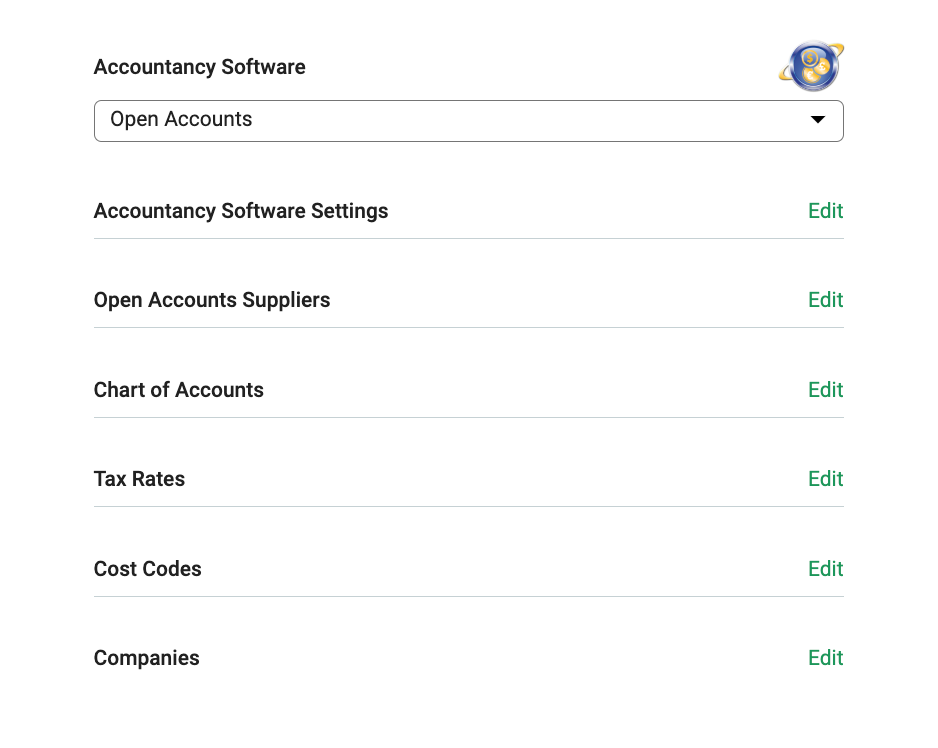This screenshot has width=938, height=748.
Task: Select the Accountancy Software Settings title
Action: (x=240, y=211)
